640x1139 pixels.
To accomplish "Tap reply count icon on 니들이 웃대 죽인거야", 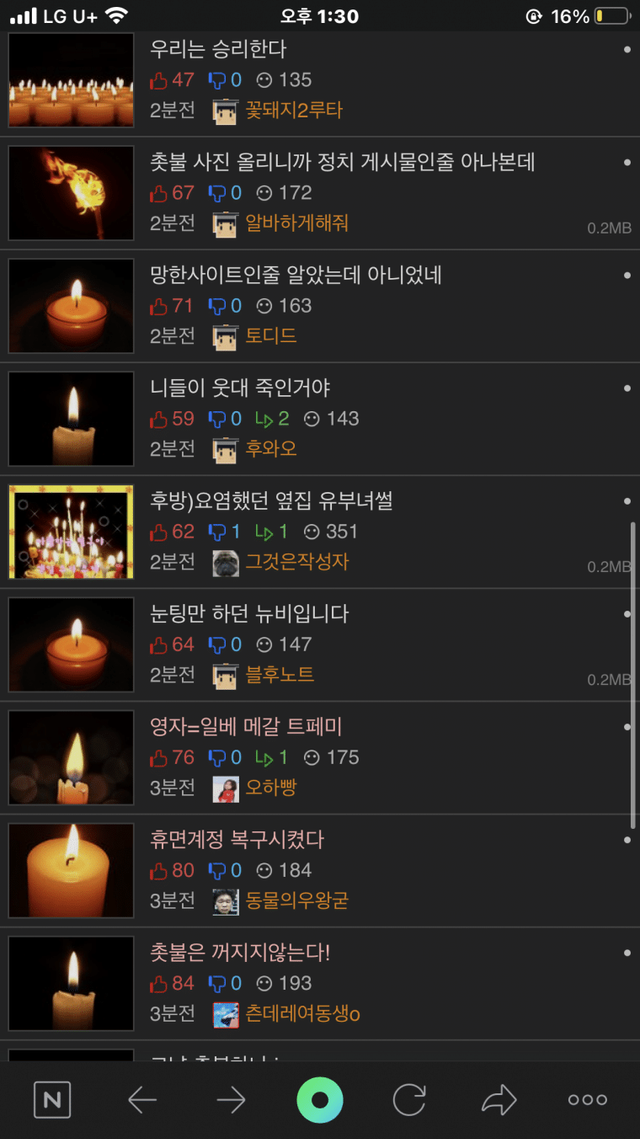I will pos(264,419).
